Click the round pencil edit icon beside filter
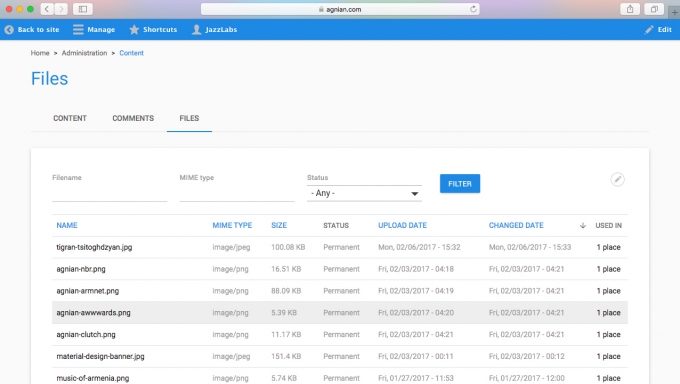 pyautogui.click(x=618, y=179)
